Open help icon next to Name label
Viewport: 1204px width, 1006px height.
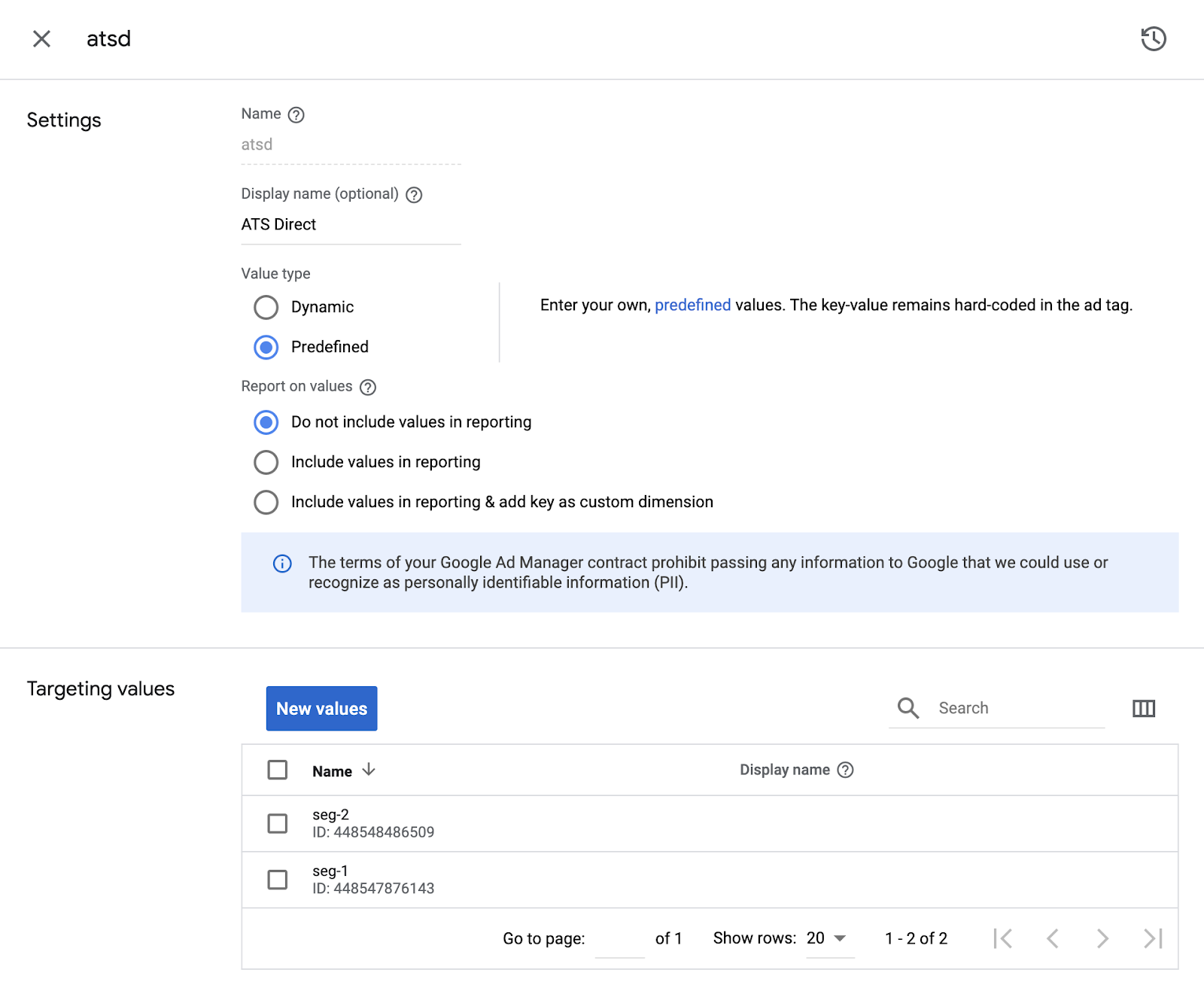296,114
